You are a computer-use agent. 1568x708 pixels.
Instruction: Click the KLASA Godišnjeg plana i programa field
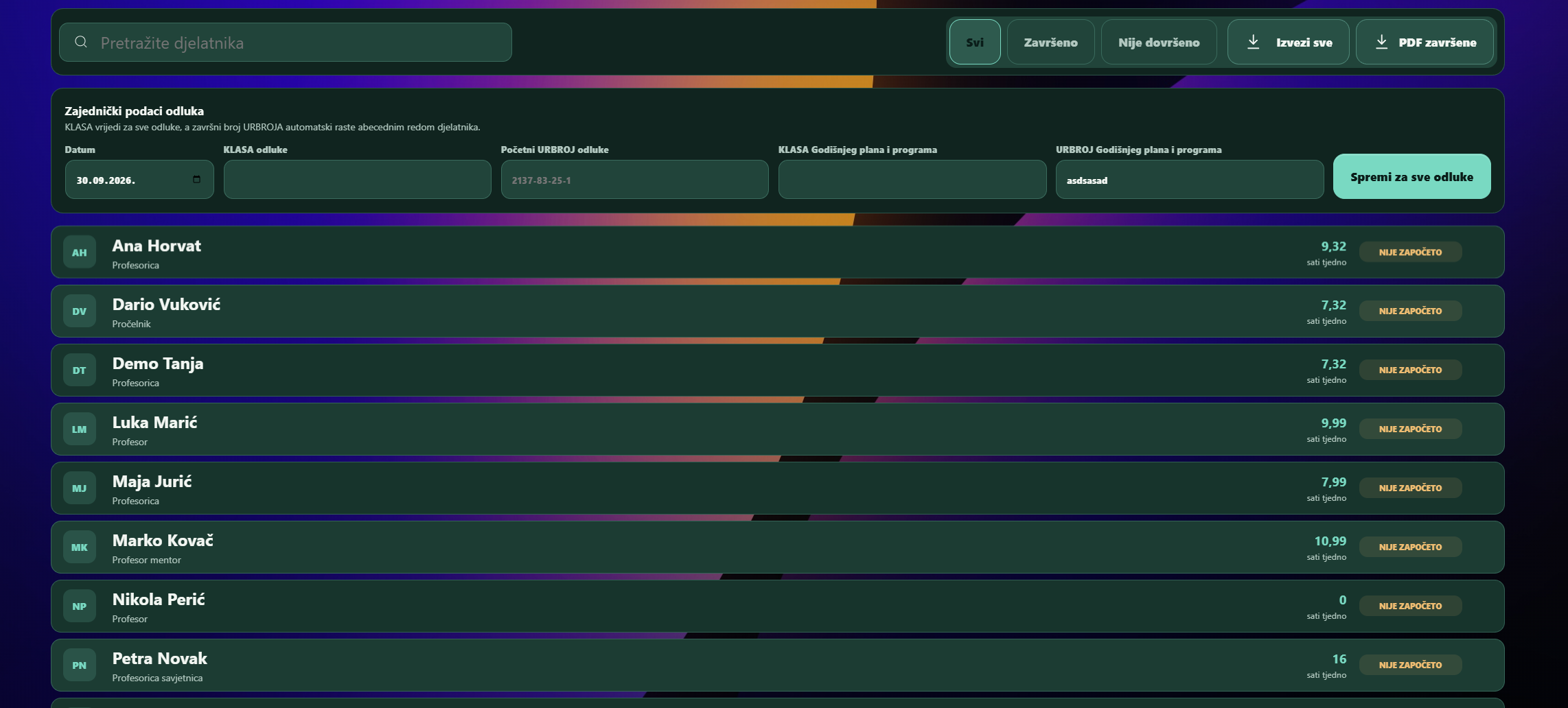tap(912, 180)
